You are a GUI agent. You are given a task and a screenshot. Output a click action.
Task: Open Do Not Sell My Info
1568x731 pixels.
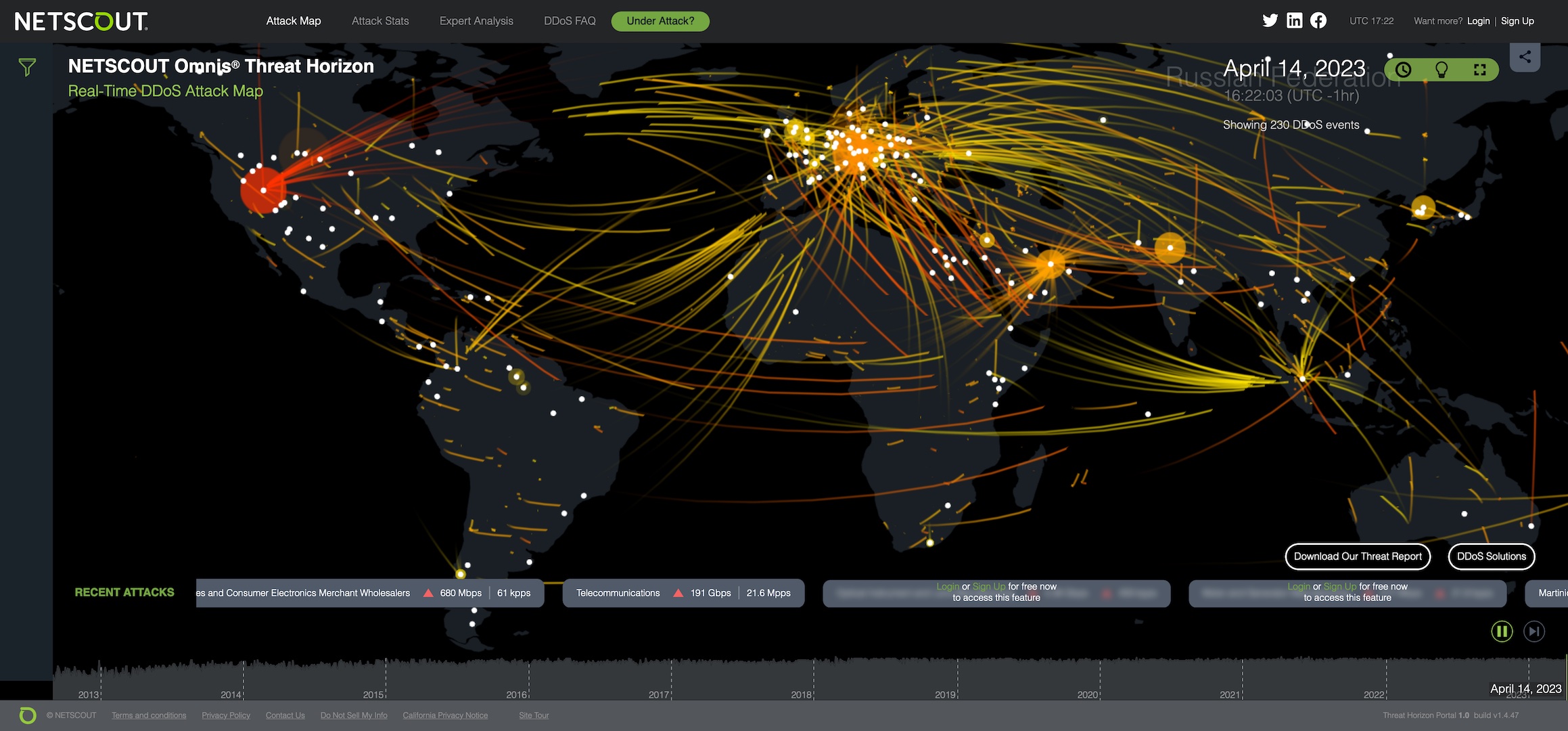[x=354, y=715]
